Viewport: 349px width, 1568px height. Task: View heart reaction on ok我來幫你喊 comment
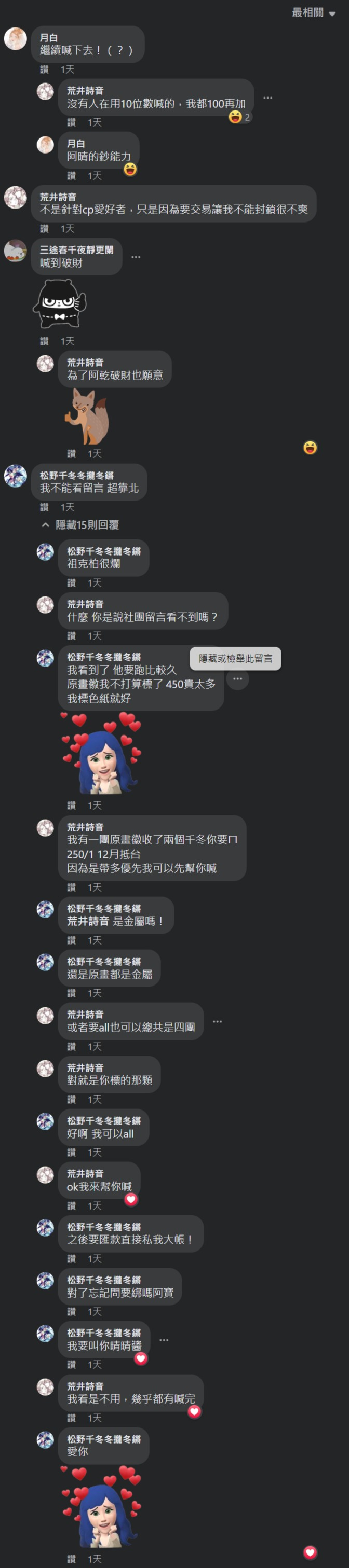point(131,1199)
